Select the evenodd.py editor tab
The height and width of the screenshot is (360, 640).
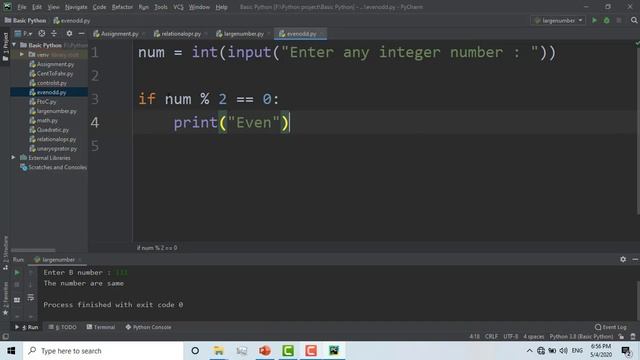[x=299, y=34]
